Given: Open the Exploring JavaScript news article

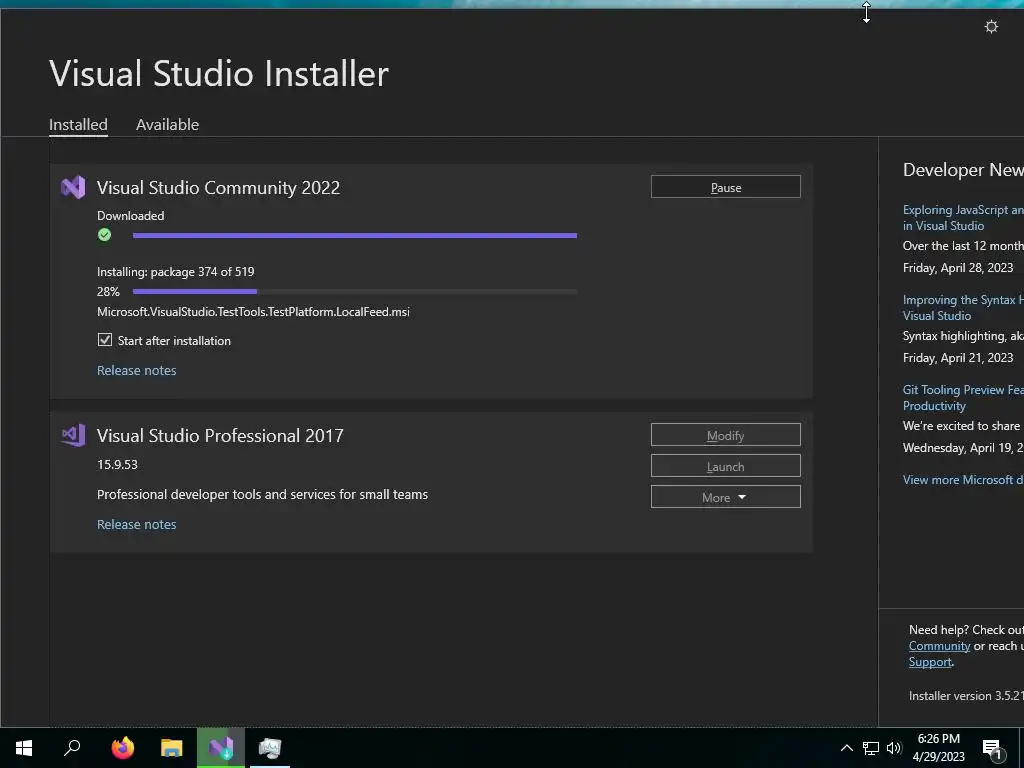Looking at the screenshot, I should coord(963,217).
